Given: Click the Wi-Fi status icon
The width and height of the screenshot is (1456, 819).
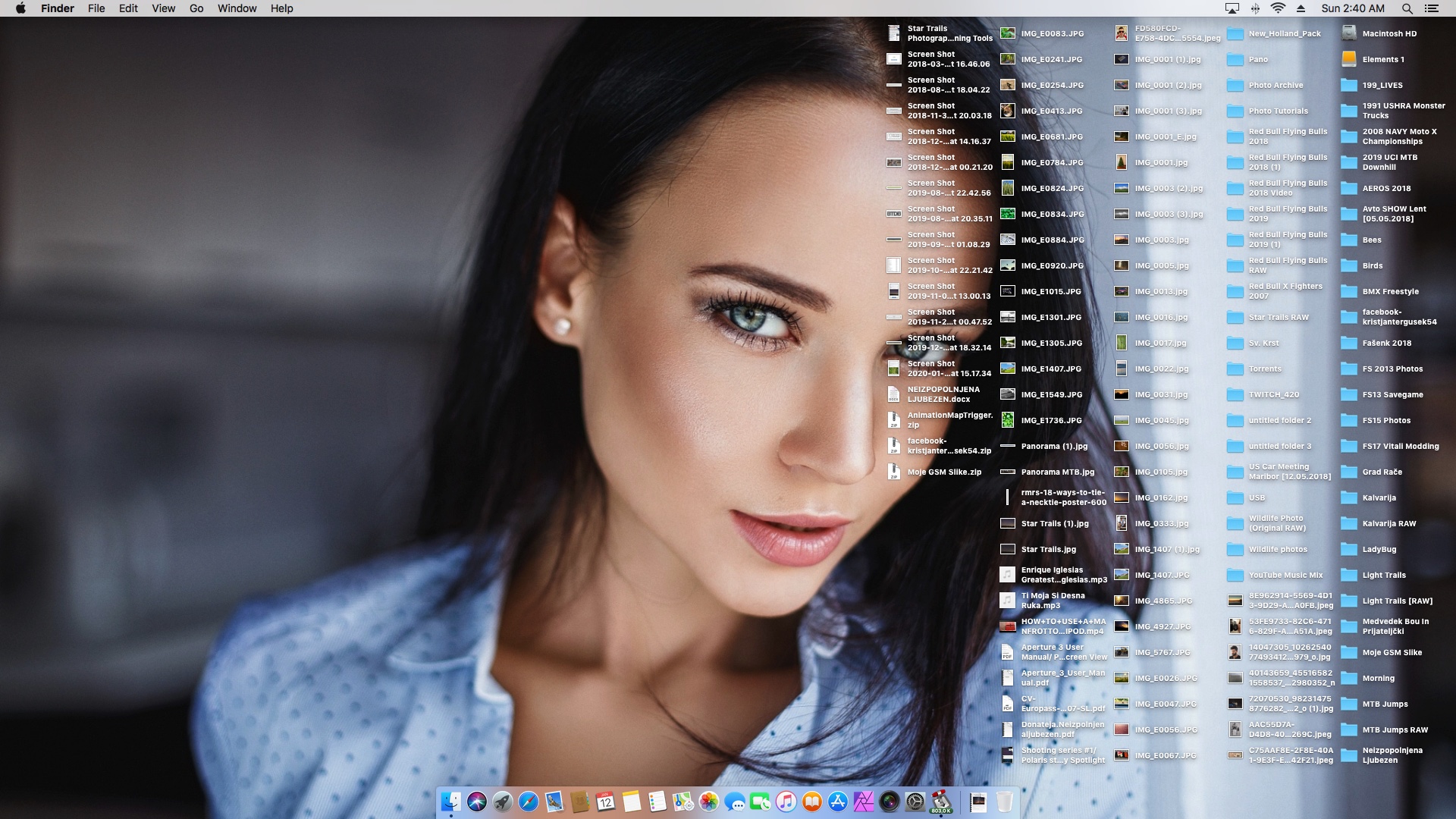Looking at the screenshot, I should [x=1279, y=8].
